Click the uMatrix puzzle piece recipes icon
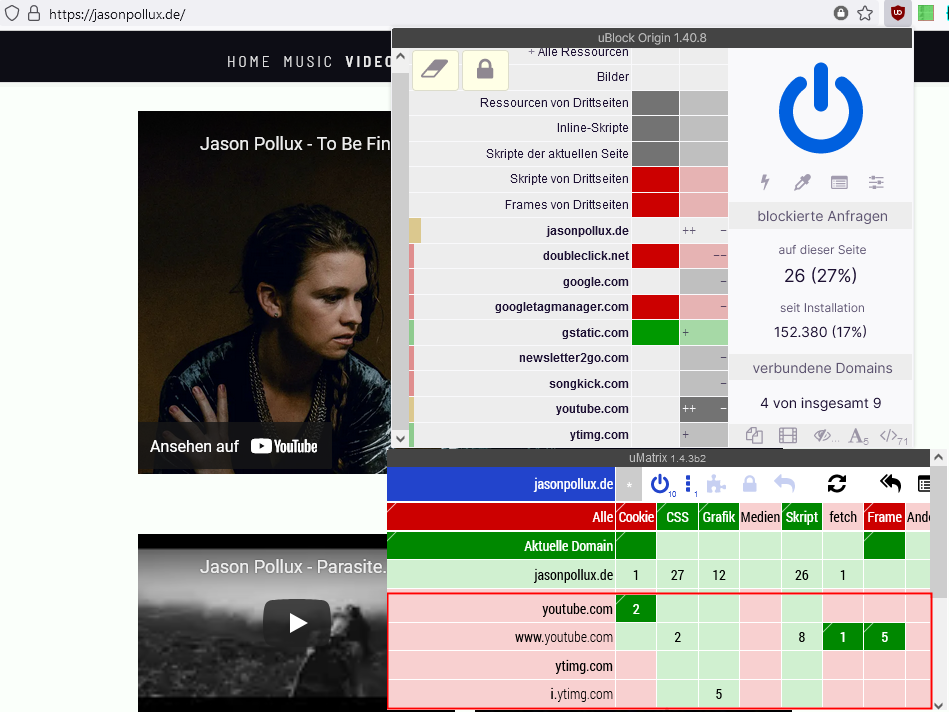Screen dimensions: 949x712 point(716,484)
